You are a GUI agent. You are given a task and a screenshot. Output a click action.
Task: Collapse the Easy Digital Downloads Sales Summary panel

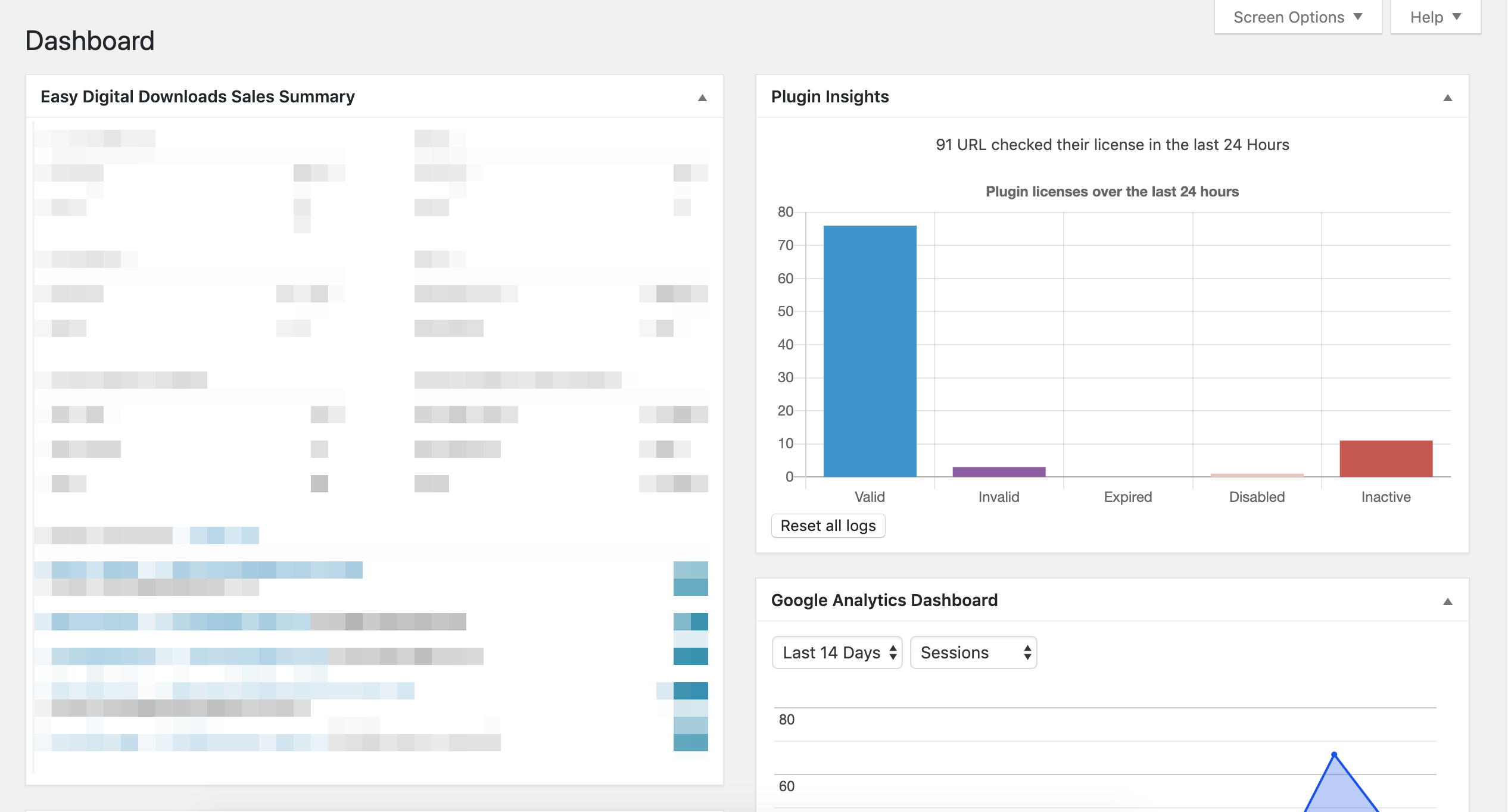[x=702, y=98]
